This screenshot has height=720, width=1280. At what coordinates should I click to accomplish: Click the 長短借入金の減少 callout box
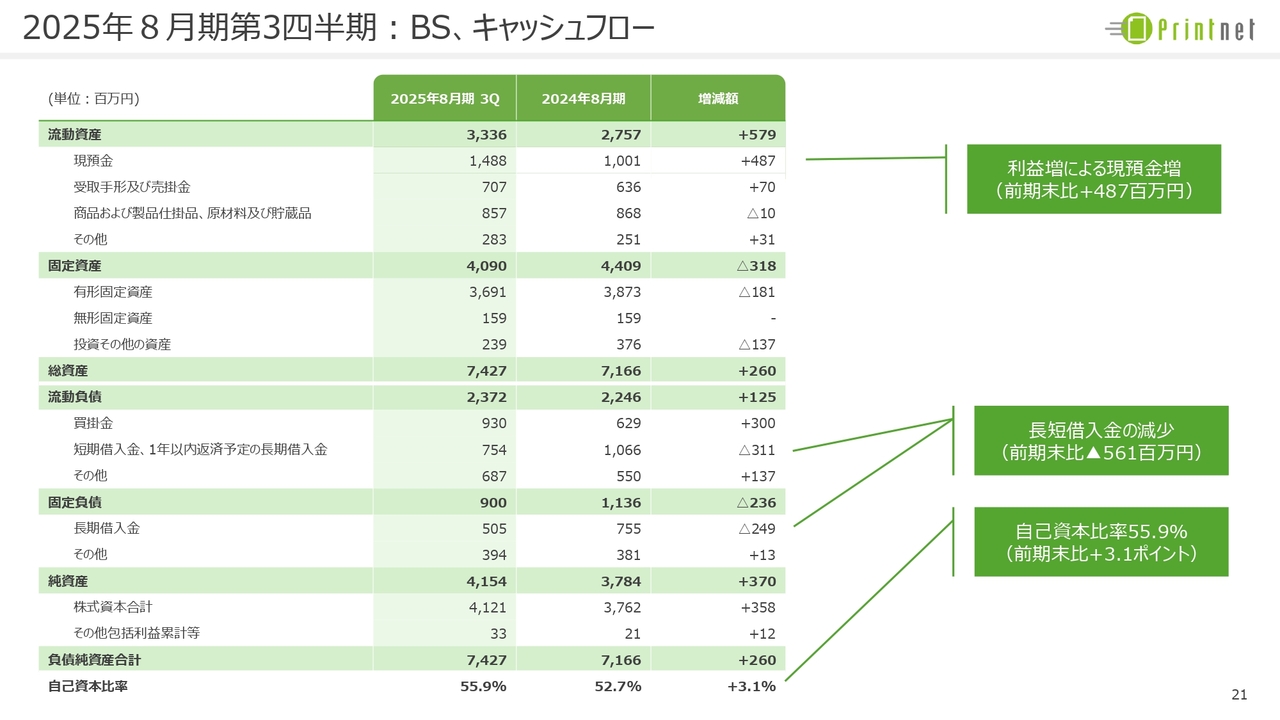pyautogui.click(x=1101, y=441)
